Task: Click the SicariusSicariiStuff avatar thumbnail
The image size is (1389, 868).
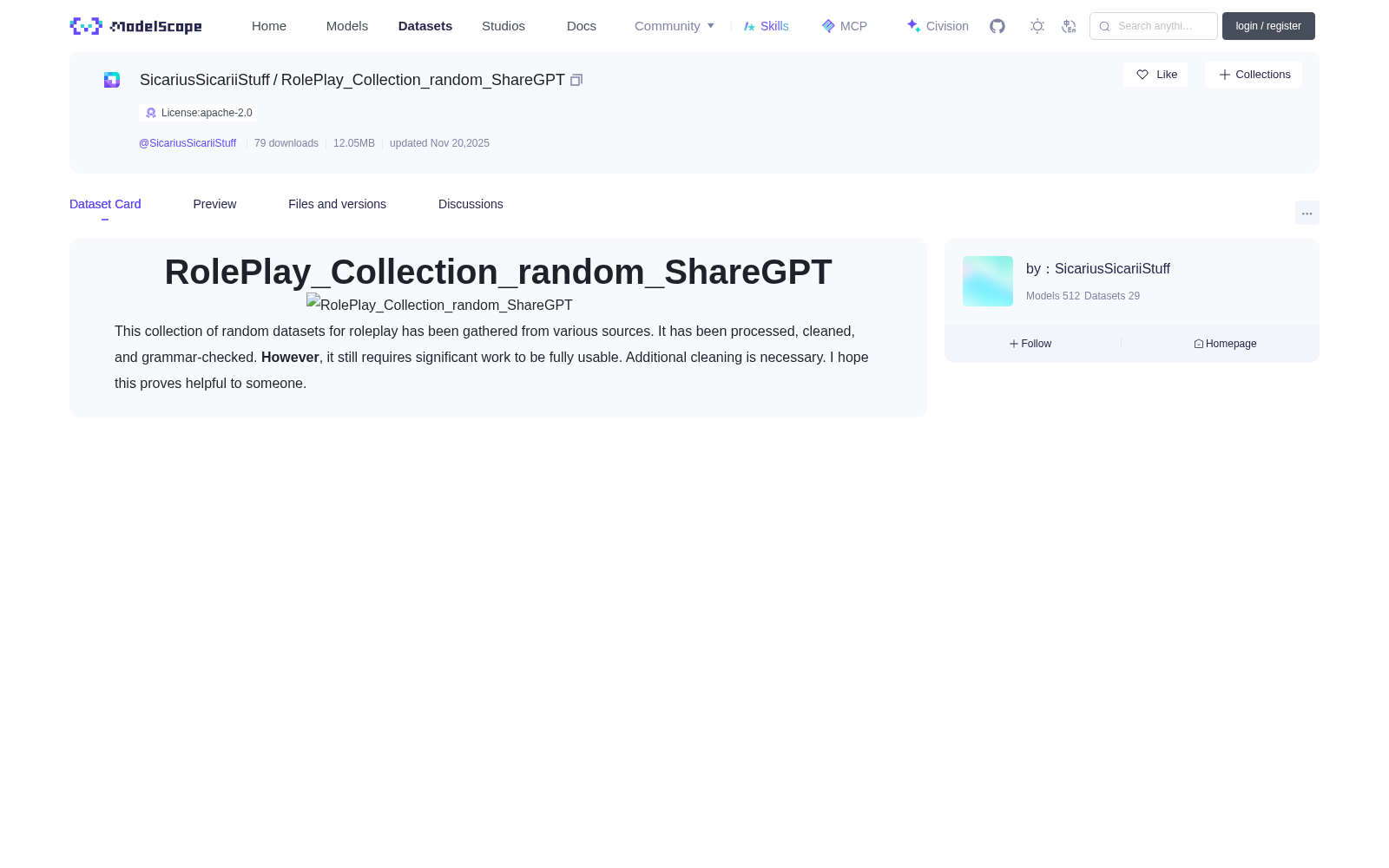Action: 988,281
